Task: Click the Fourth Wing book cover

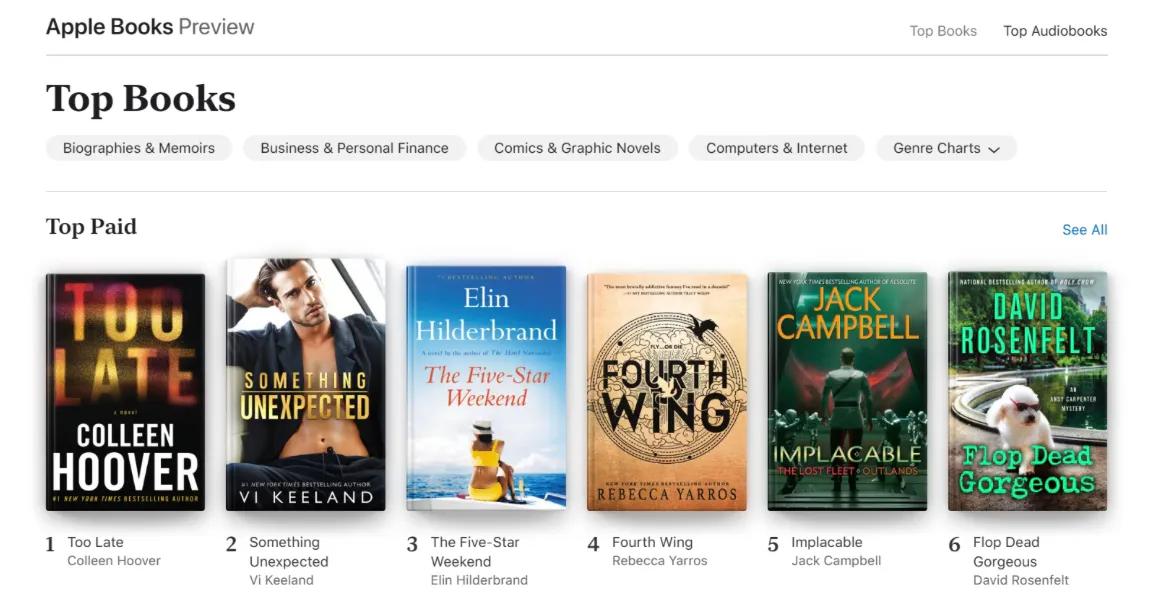Action: pyautogui.click(x=666, y=392)
